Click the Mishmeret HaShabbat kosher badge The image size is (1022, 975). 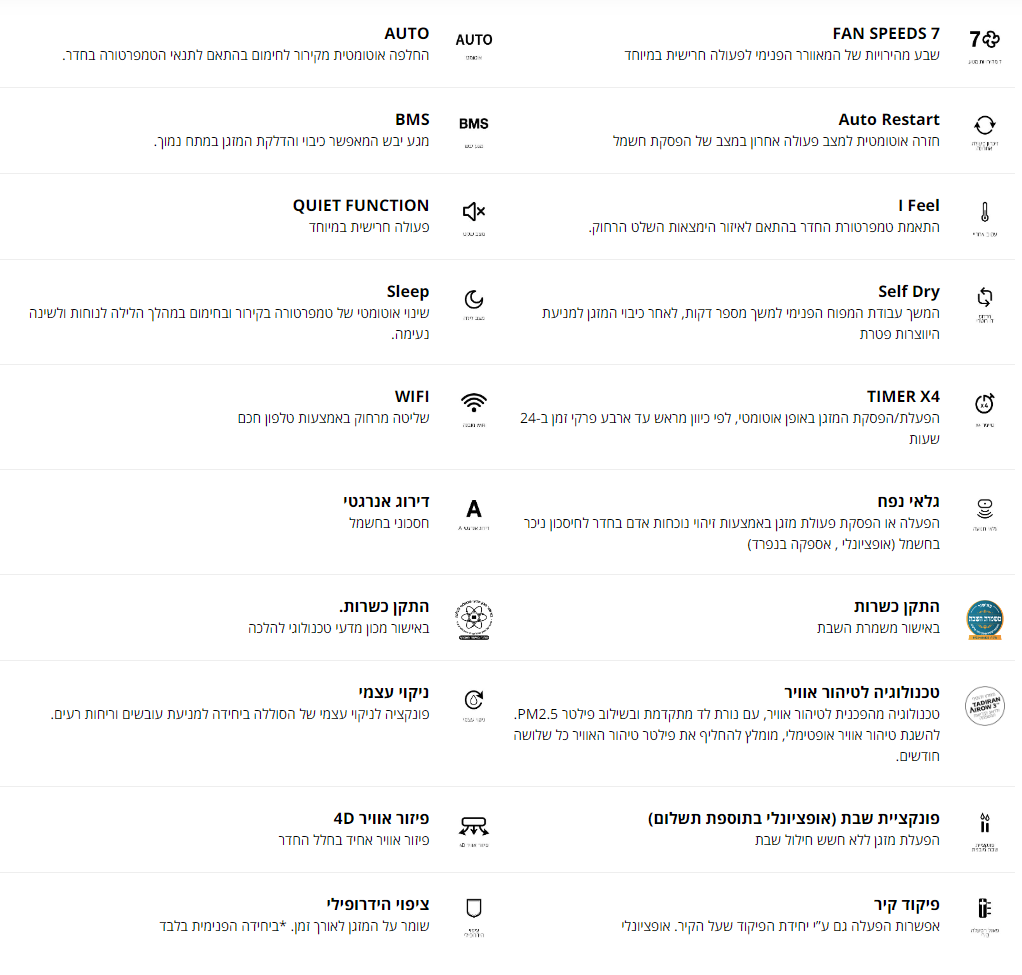[x=984, y=619]
